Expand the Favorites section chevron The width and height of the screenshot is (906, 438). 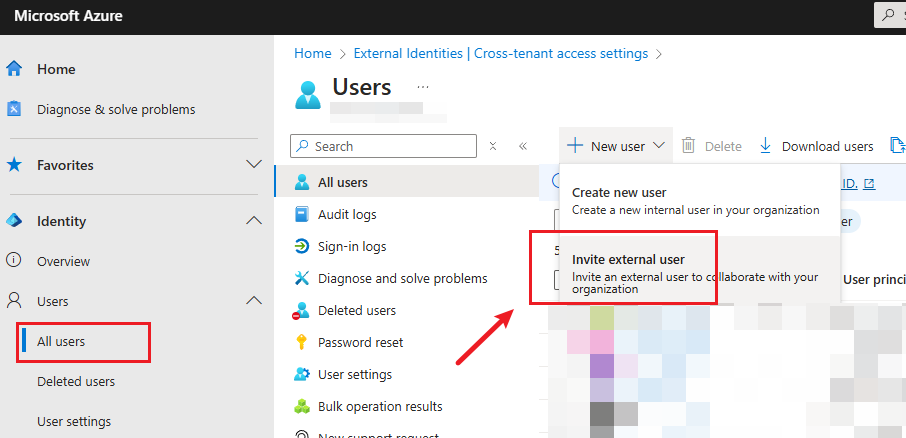254,165
